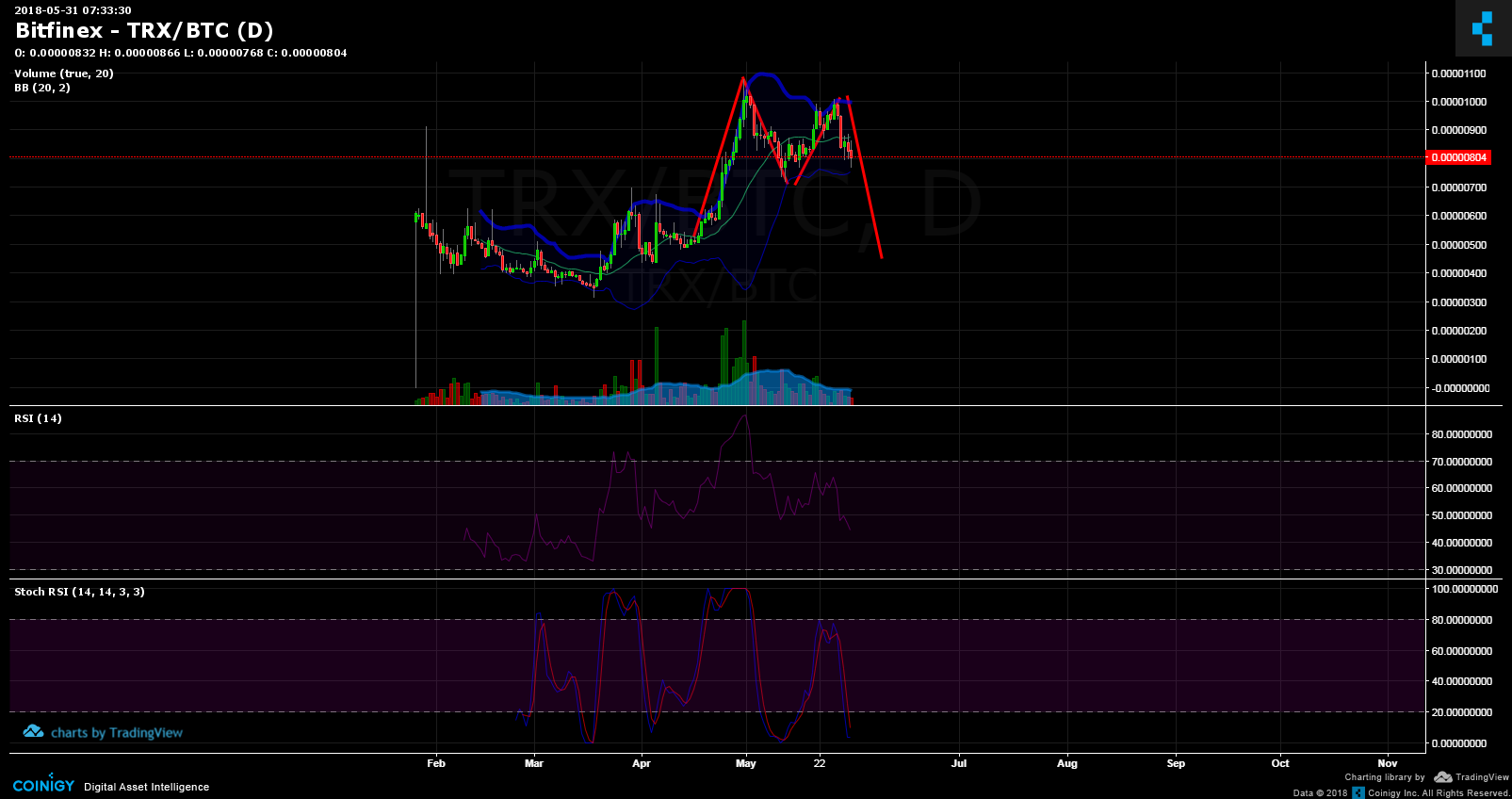
Task: Select the red 0.00000804 current price label
Action: (x=1459, y=157)
